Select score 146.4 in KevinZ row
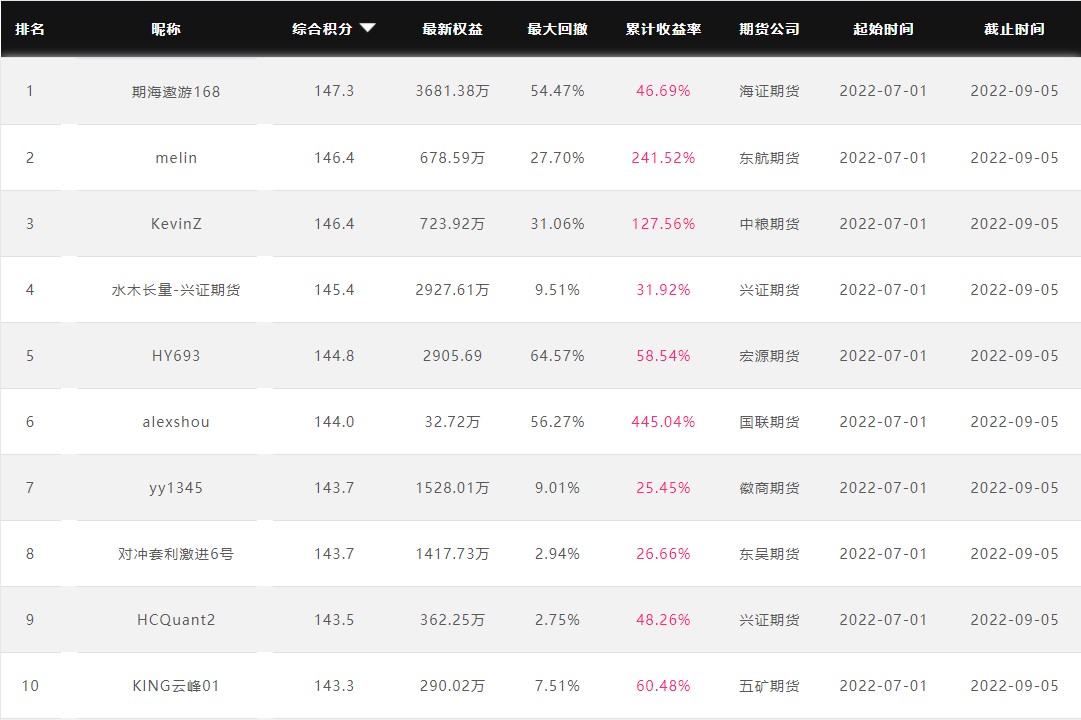This screenshot has width=1081, height=720. pos(334,224)
